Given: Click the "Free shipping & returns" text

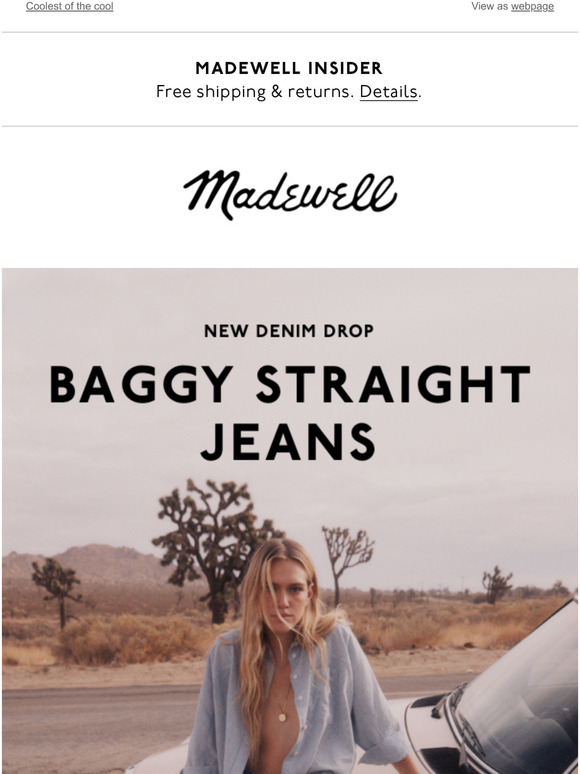Looking at the screenshot, I should click(x=255, y=92).
